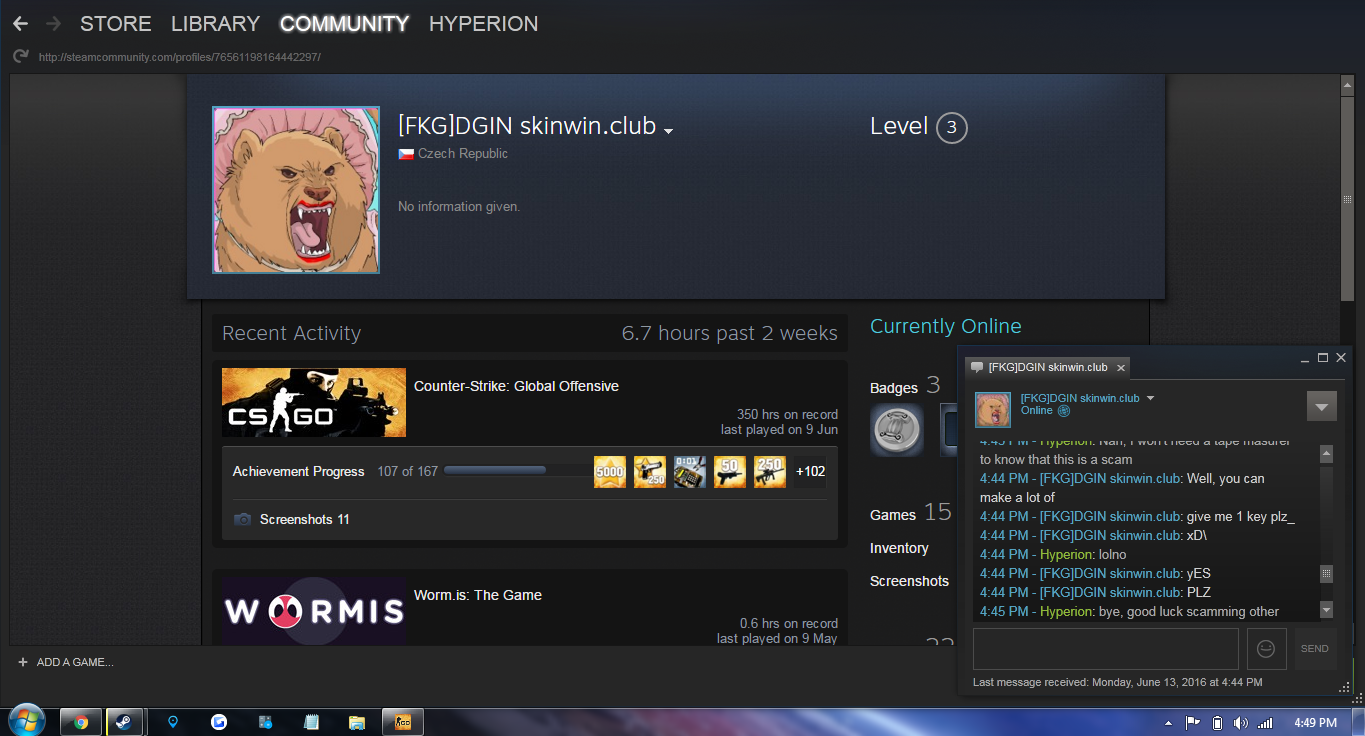Click the 5000 kills achievement icon
The height and width of the screenshot is (736, 1365).
[x=610, y=472]
